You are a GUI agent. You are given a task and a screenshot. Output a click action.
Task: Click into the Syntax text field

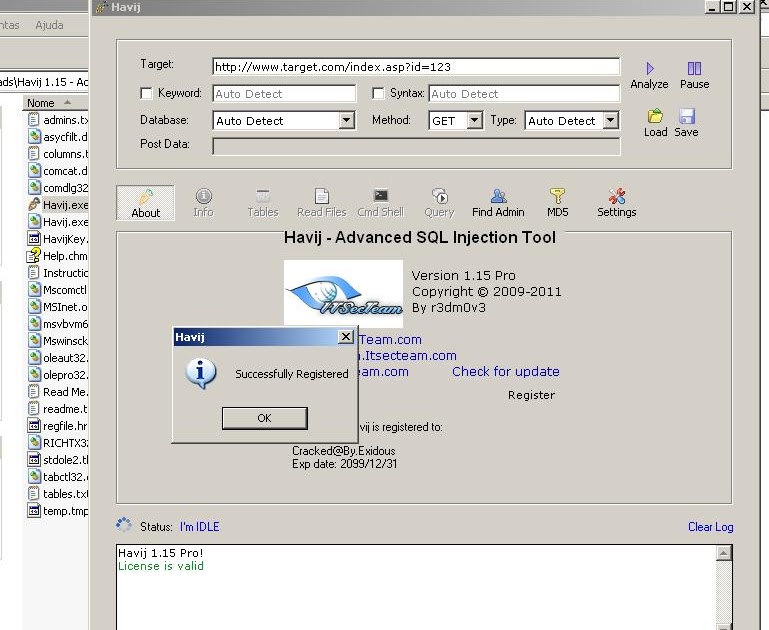[x=524, y=94]
